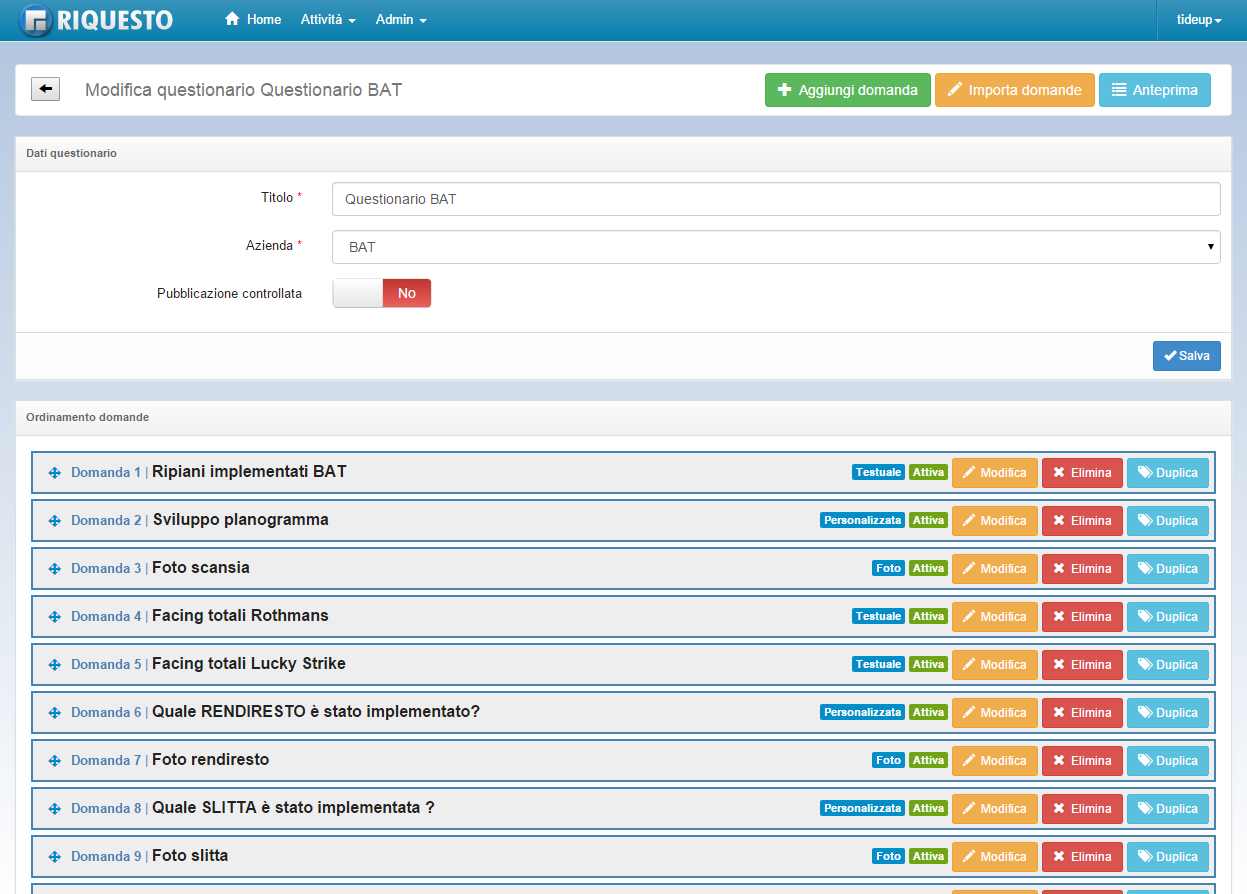The image size is (1247, 894).
Task: Expand the tideup user menu
Action: 1199,20
